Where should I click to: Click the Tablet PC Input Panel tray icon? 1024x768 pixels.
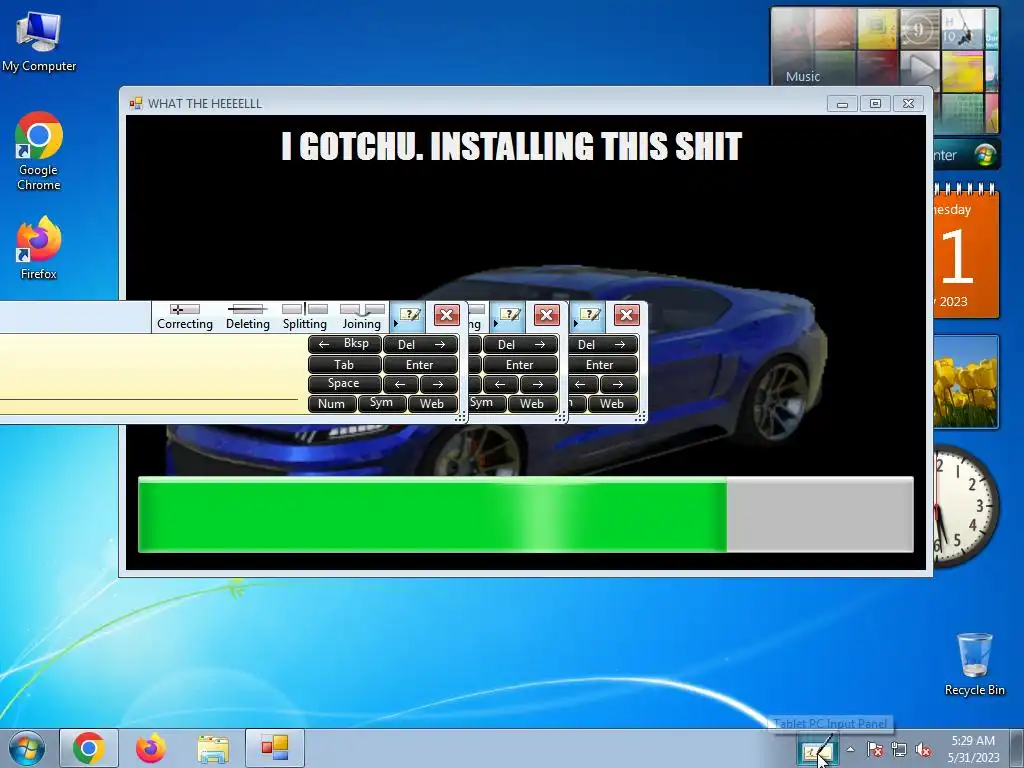point(816,751)
